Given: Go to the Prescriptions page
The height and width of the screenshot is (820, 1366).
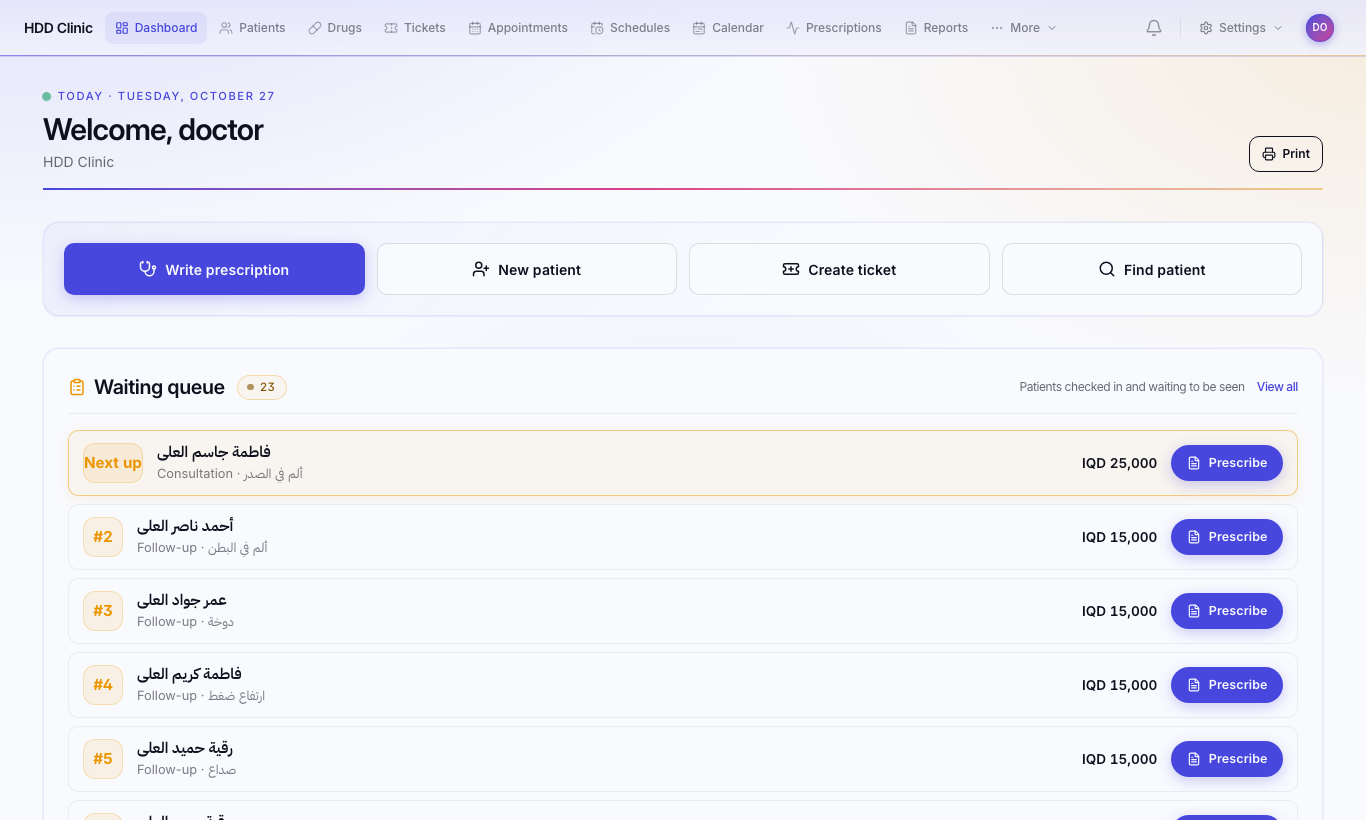Looking at the screenshot, I should [x=834, y=28].
